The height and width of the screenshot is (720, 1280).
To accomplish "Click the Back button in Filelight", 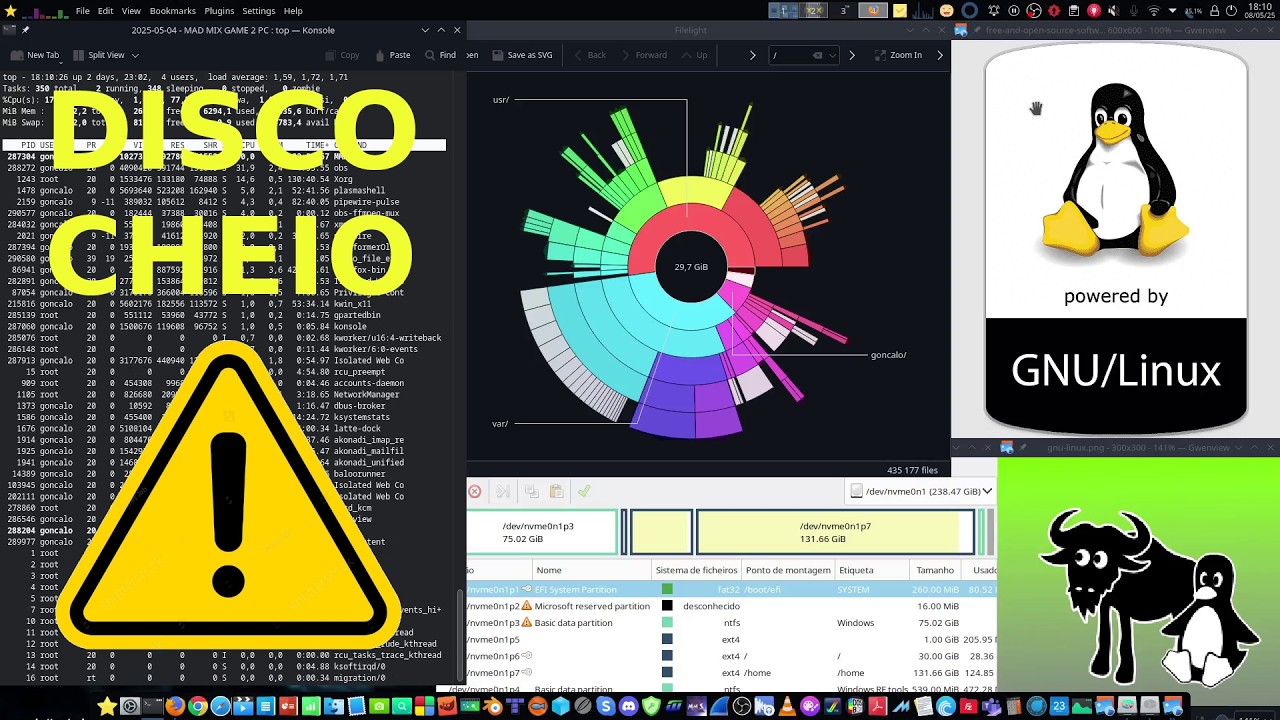I will [x=589, y=55].
